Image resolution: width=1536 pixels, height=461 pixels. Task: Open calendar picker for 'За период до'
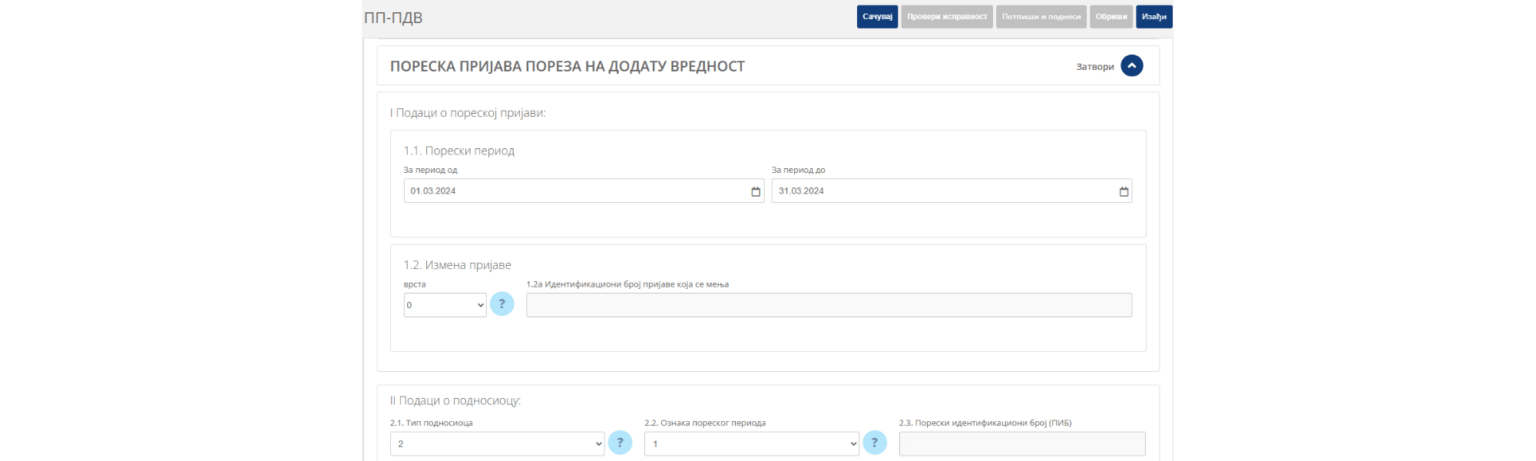(x=1123, y=191)
